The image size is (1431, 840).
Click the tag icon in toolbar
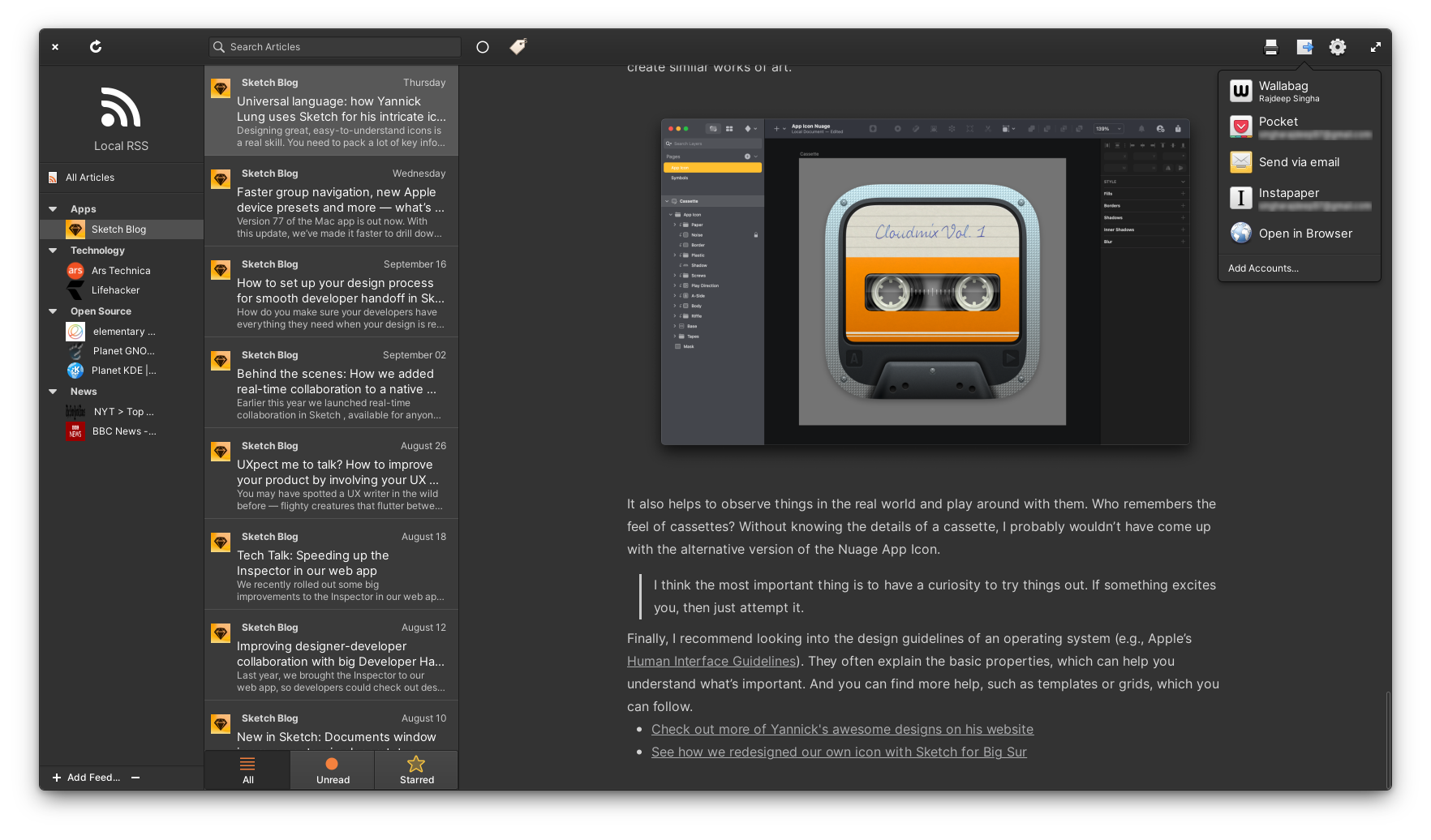518,47
